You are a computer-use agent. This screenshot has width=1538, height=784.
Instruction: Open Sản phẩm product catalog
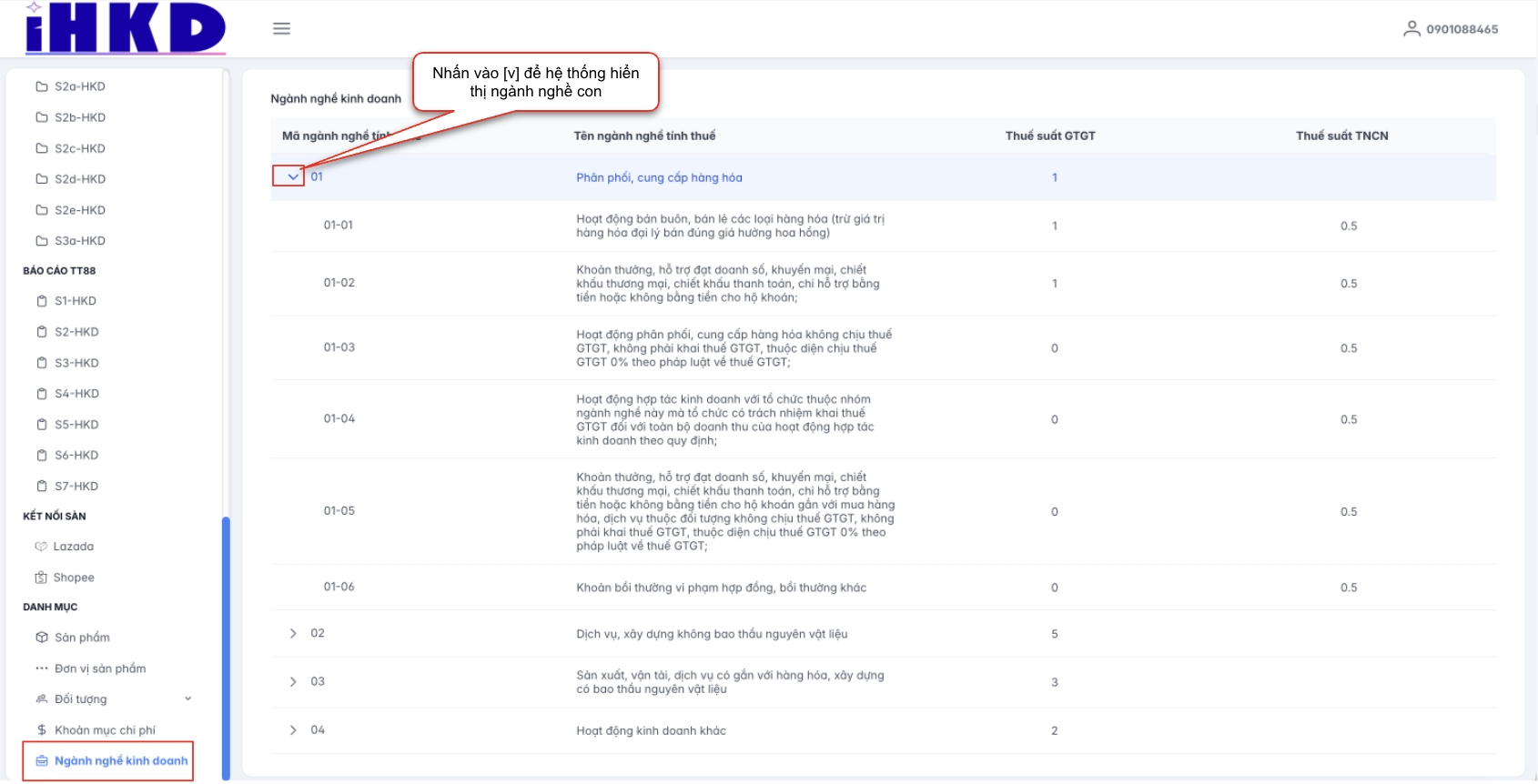(x=82, y=638)
